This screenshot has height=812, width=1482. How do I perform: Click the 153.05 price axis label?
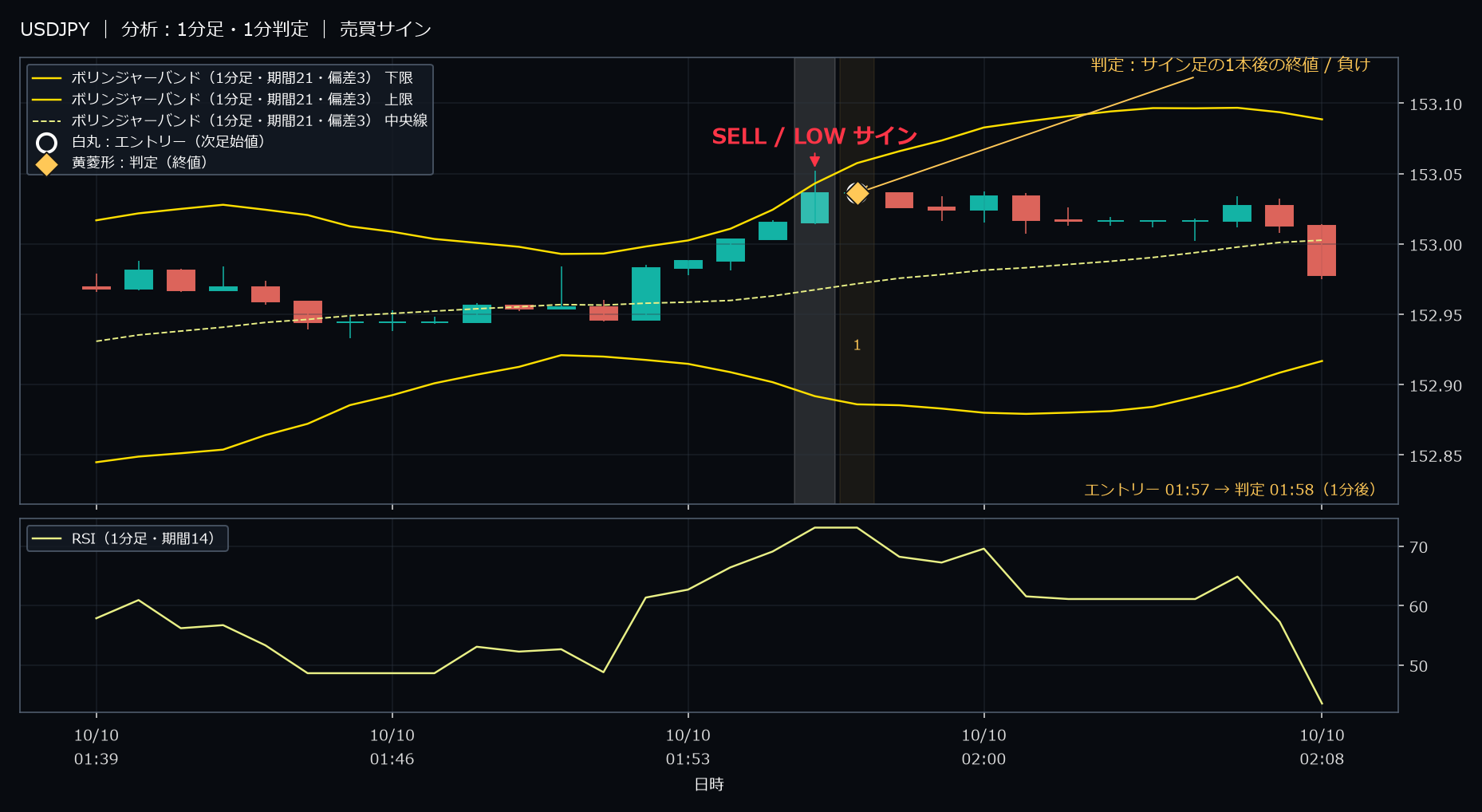[1436, 175]
